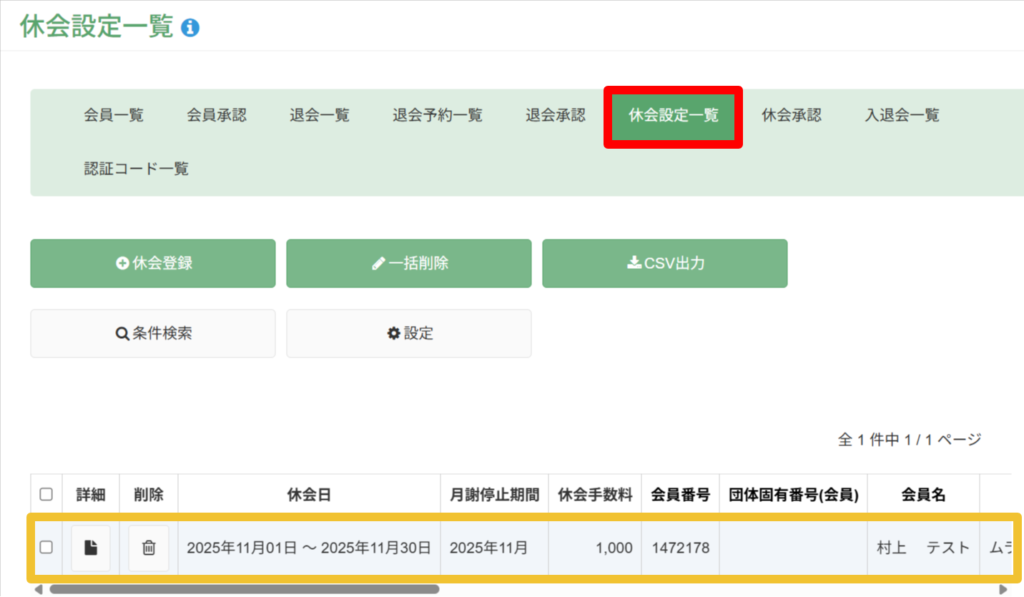Image resolution: width=1024 pixels, height=597 pixels.
Task: Click the horizontal scrollbar below the table
Action: [x=244, y=589]
